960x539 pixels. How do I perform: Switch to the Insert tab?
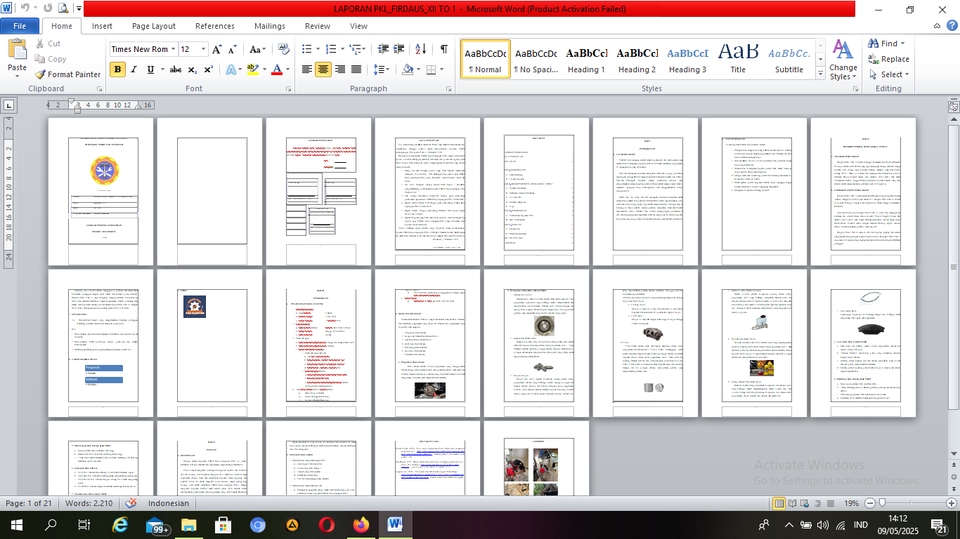pos(102,26)
